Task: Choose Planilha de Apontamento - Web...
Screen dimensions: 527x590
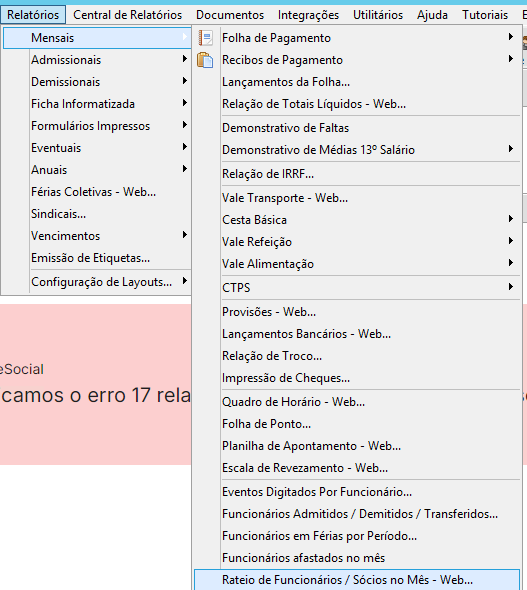Action: point(357,446)
